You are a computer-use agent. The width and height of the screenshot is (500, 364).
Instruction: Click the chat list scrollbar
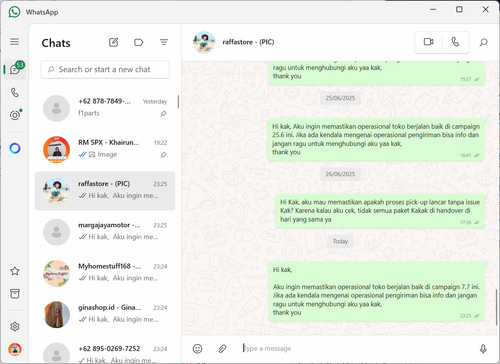point(178,102)
